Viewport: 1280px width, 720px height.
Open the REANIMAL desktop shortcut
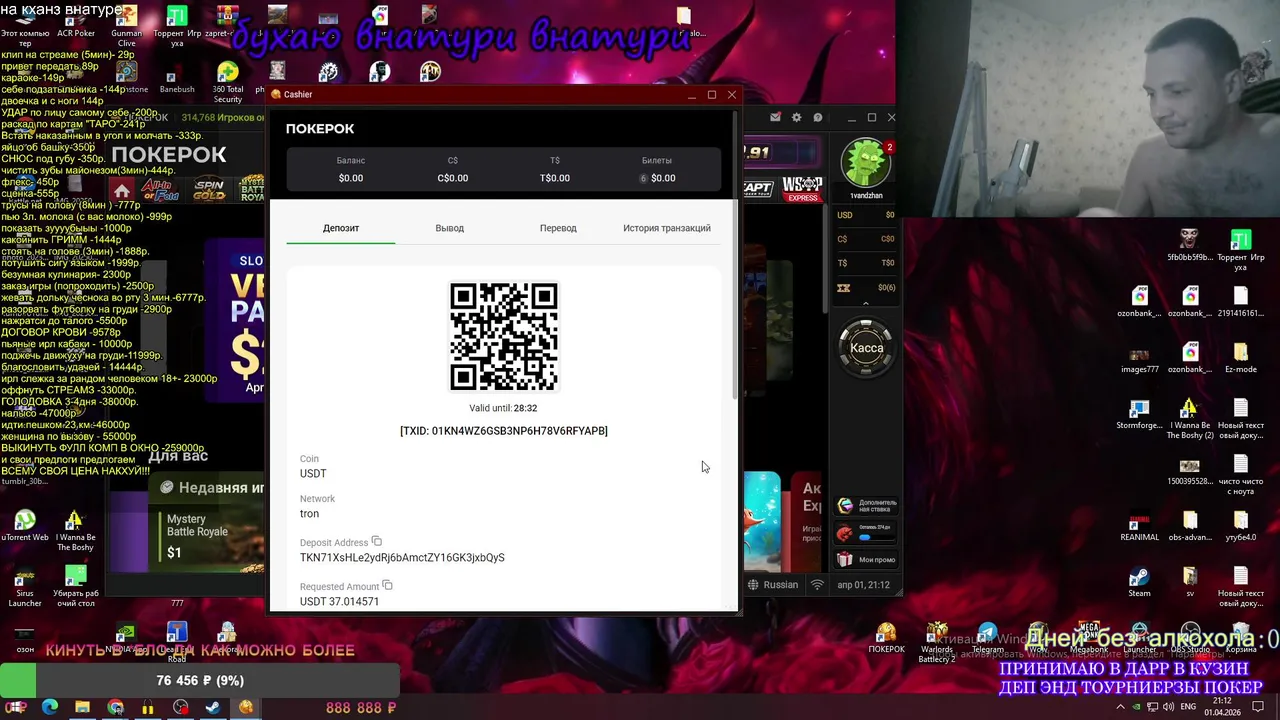point(1139,527)
